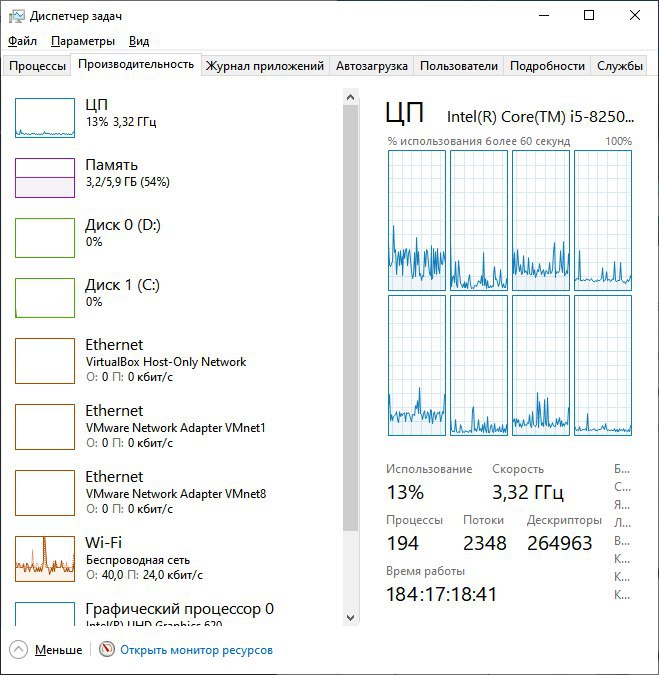The height and width of the screenshot is (675, 659).
Task: Click the Меньше collapse arrow icon
Action: click(18, 650)
